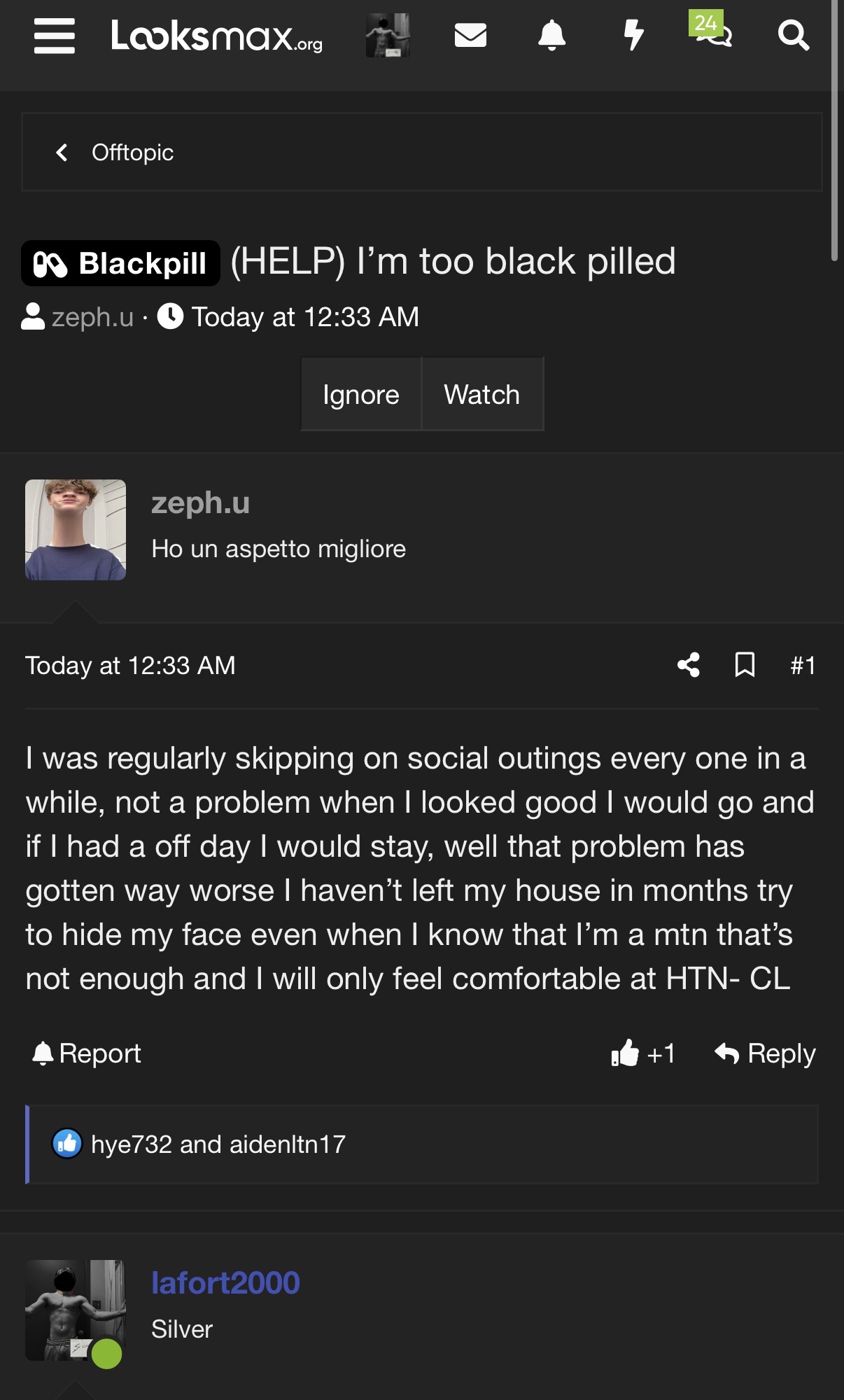Ignore this thread
844x1400 pixels.
click(x=361, y=394)
